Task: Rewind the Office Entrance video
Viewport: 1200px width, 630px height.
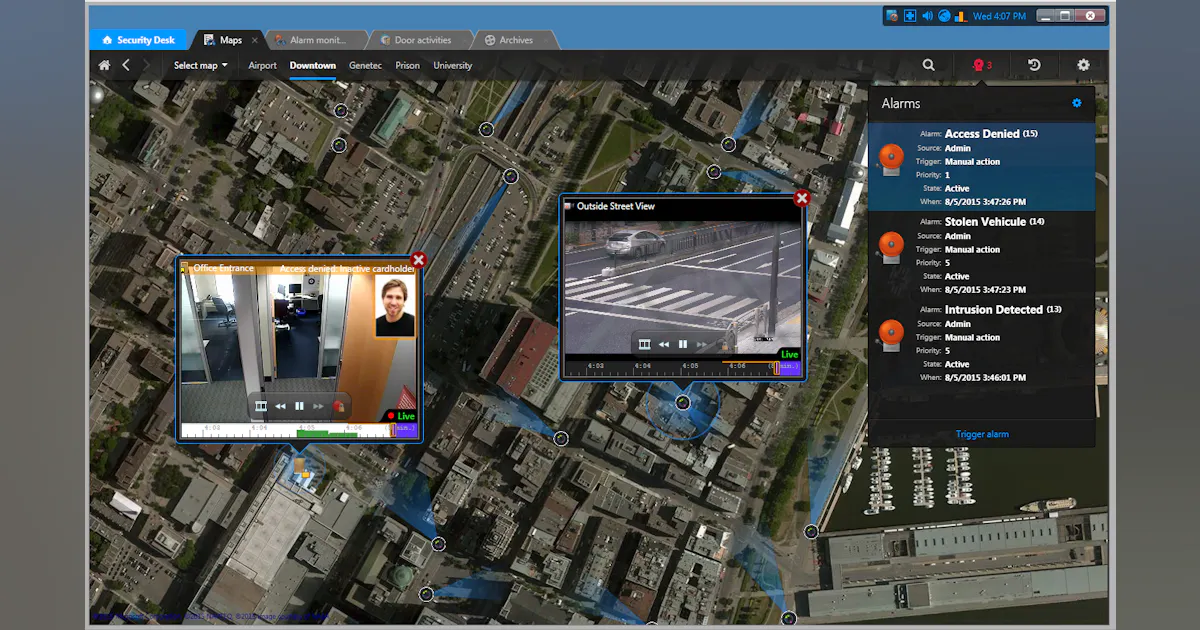Action: click(x=280, y=406)
